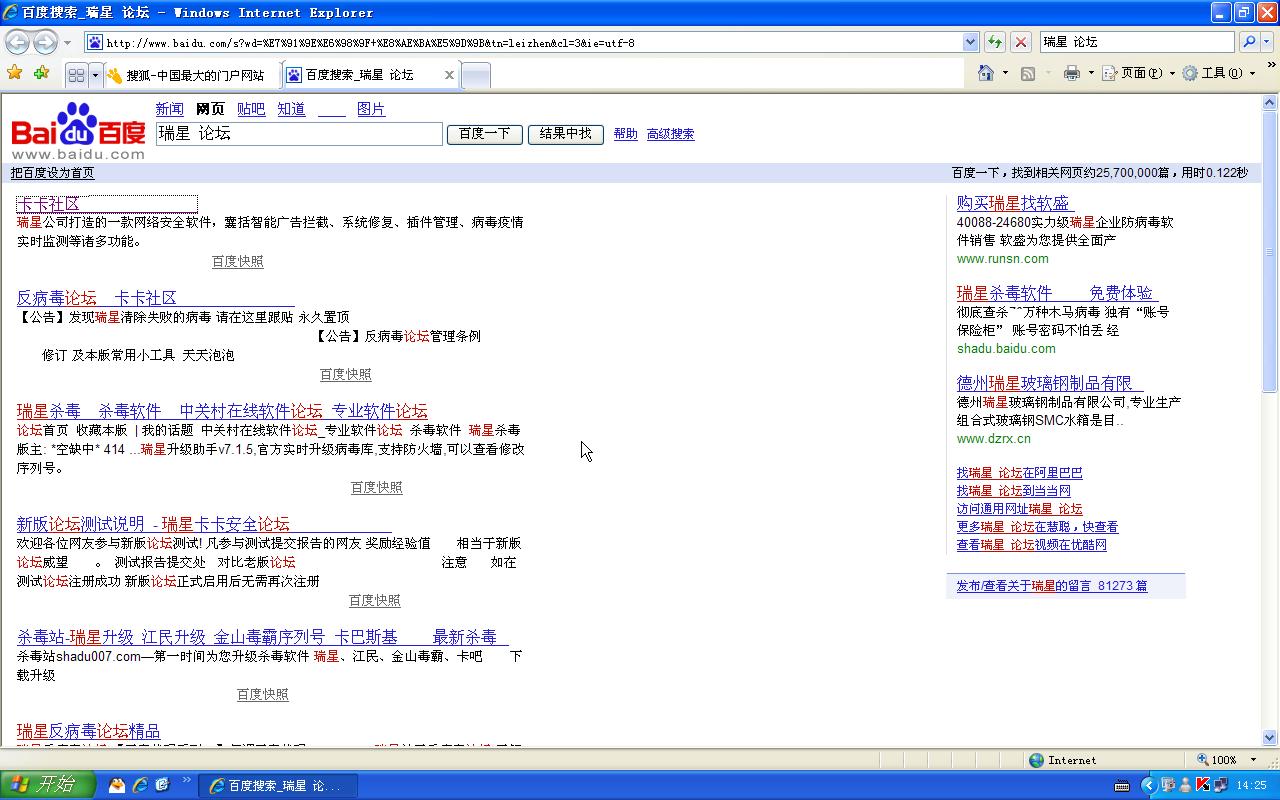The width and height of the screenshot is (1280, 800).
Task: Click the magnifier search icon in IE toolbar
Action: (1248, 42)
